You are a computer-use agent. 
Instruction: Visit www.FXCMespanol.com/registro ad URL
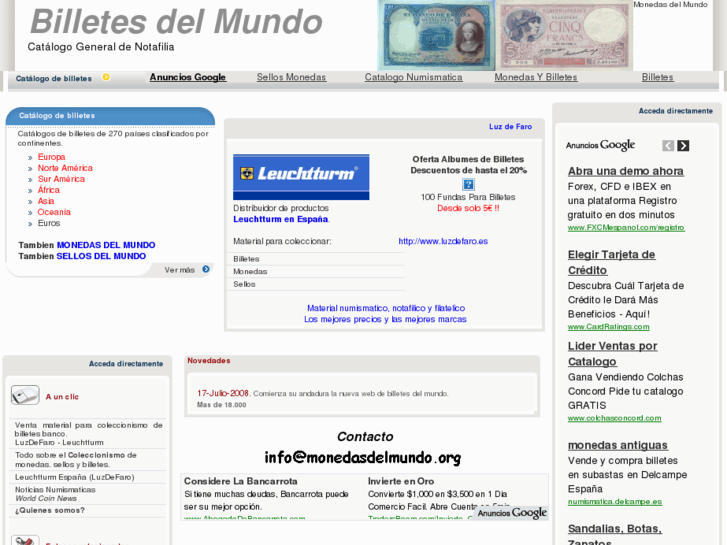(626, 228)
